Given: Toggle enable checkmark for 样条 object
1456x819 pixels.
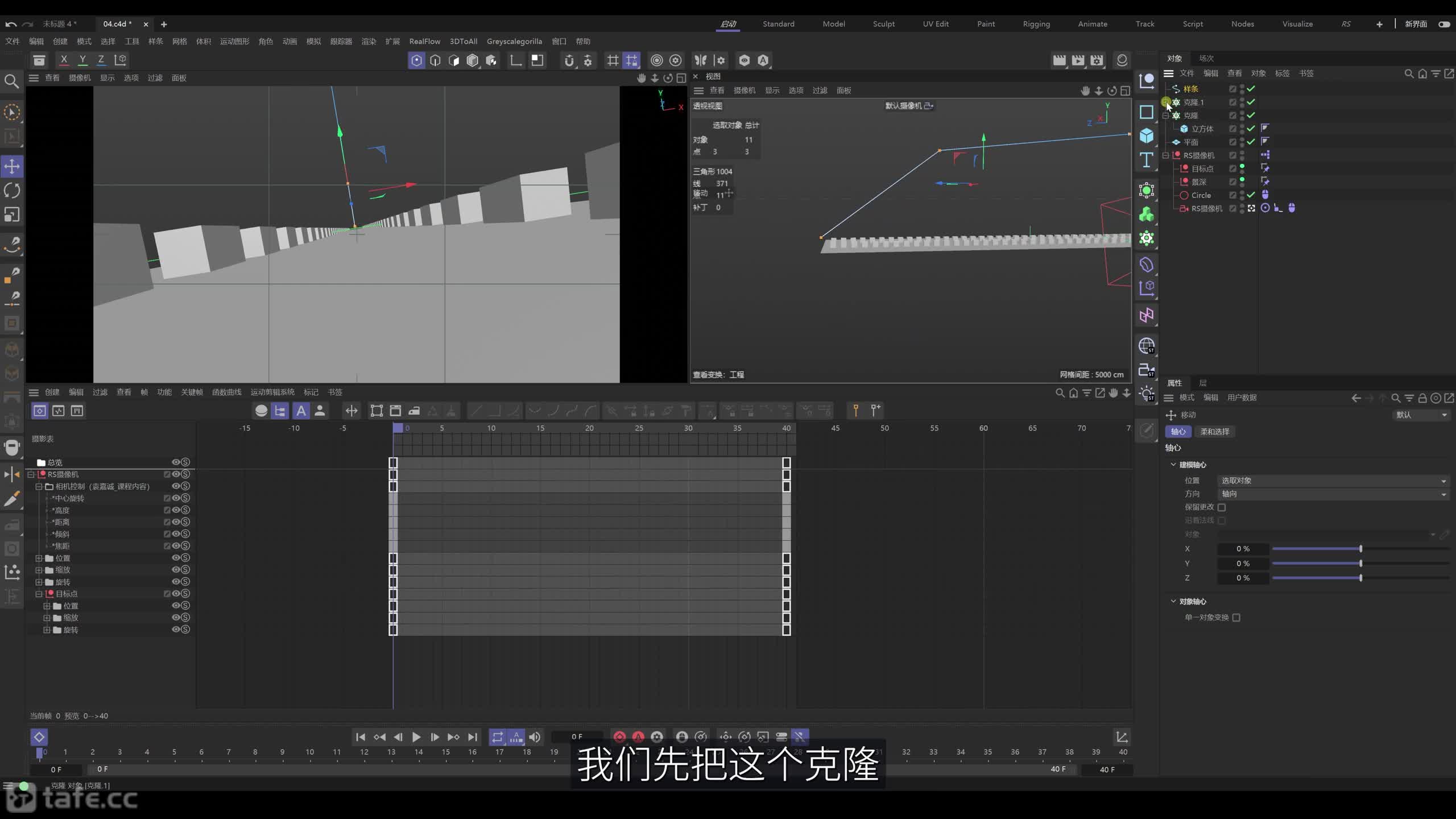Looking at the screenshot, I should point(1251,89).
